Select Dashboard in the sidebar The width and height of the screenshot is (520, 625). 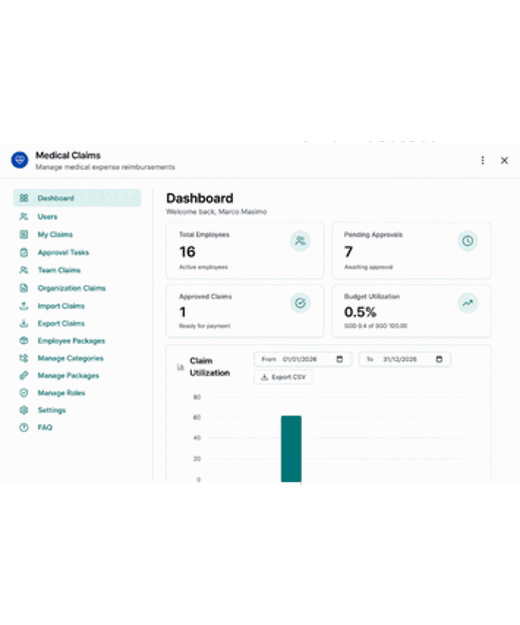[x=77, y=198]
